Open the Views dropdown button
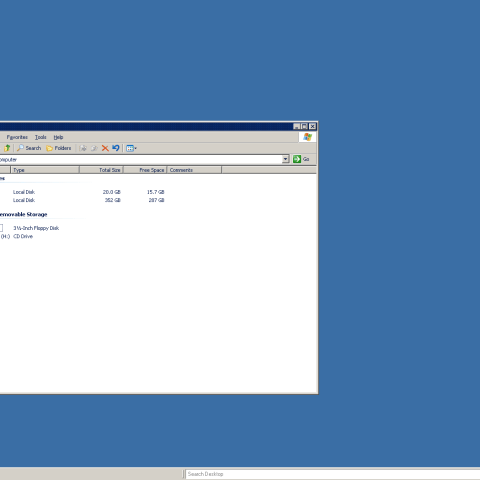Image resolution: width=480 pixels, height=480 pixels. click(131, 148)
